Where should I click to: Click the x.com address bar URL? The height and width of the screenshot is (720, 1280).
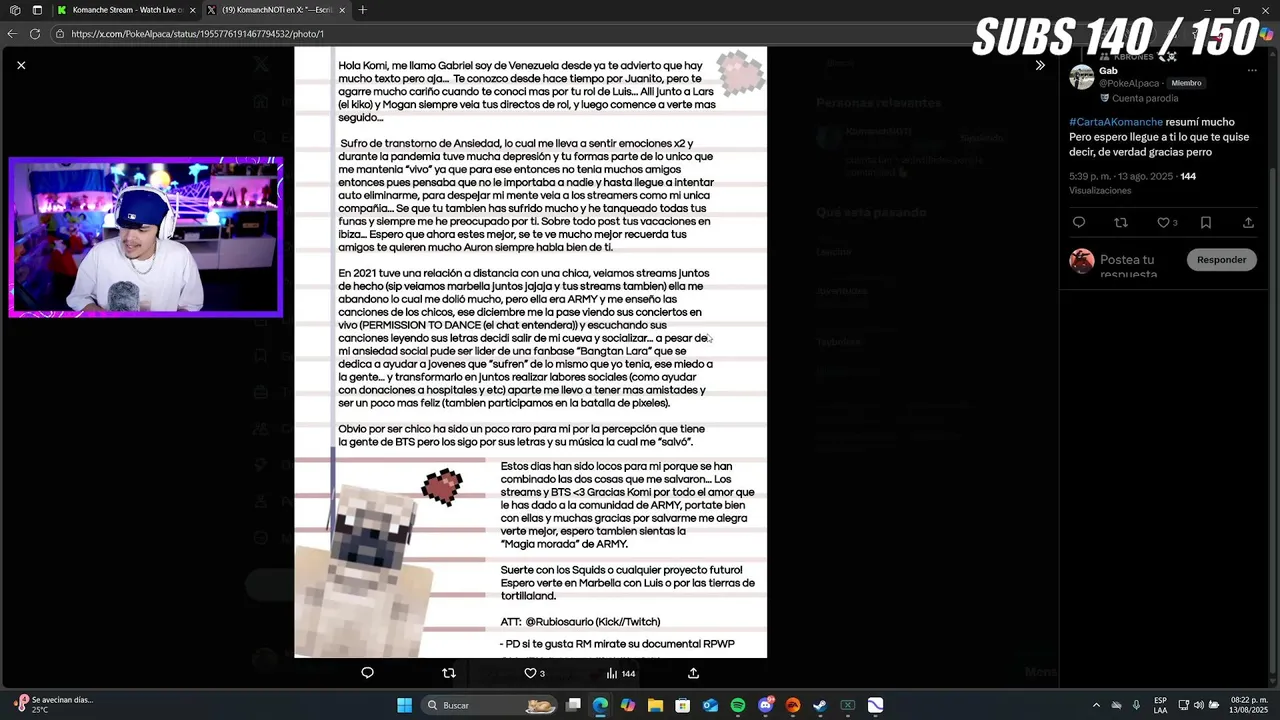[x=197, y=34]
